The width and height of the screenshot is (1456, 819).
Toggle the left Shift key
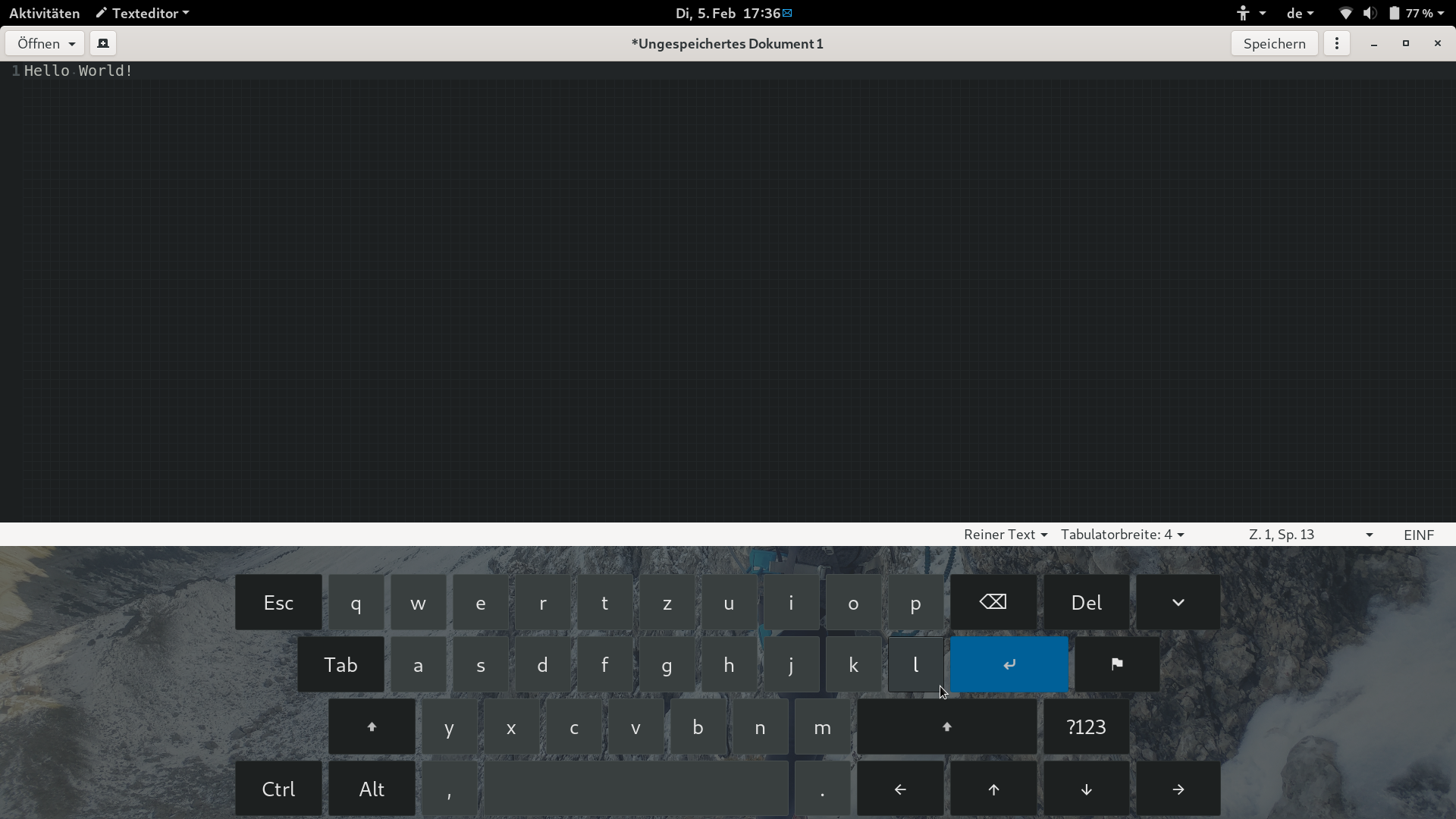click(x=372, y=726)
